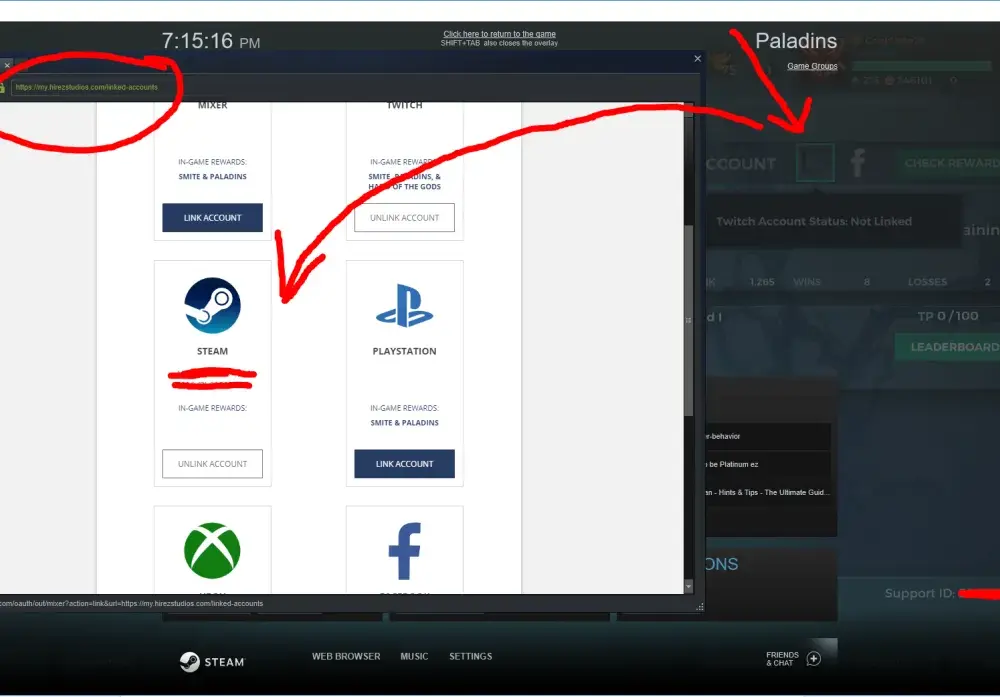The height and width of the screenshot is (697, 1000).
Task: Click the 7:15:16 PM clock
Action: pyautogui.click(x=210, y=41)
